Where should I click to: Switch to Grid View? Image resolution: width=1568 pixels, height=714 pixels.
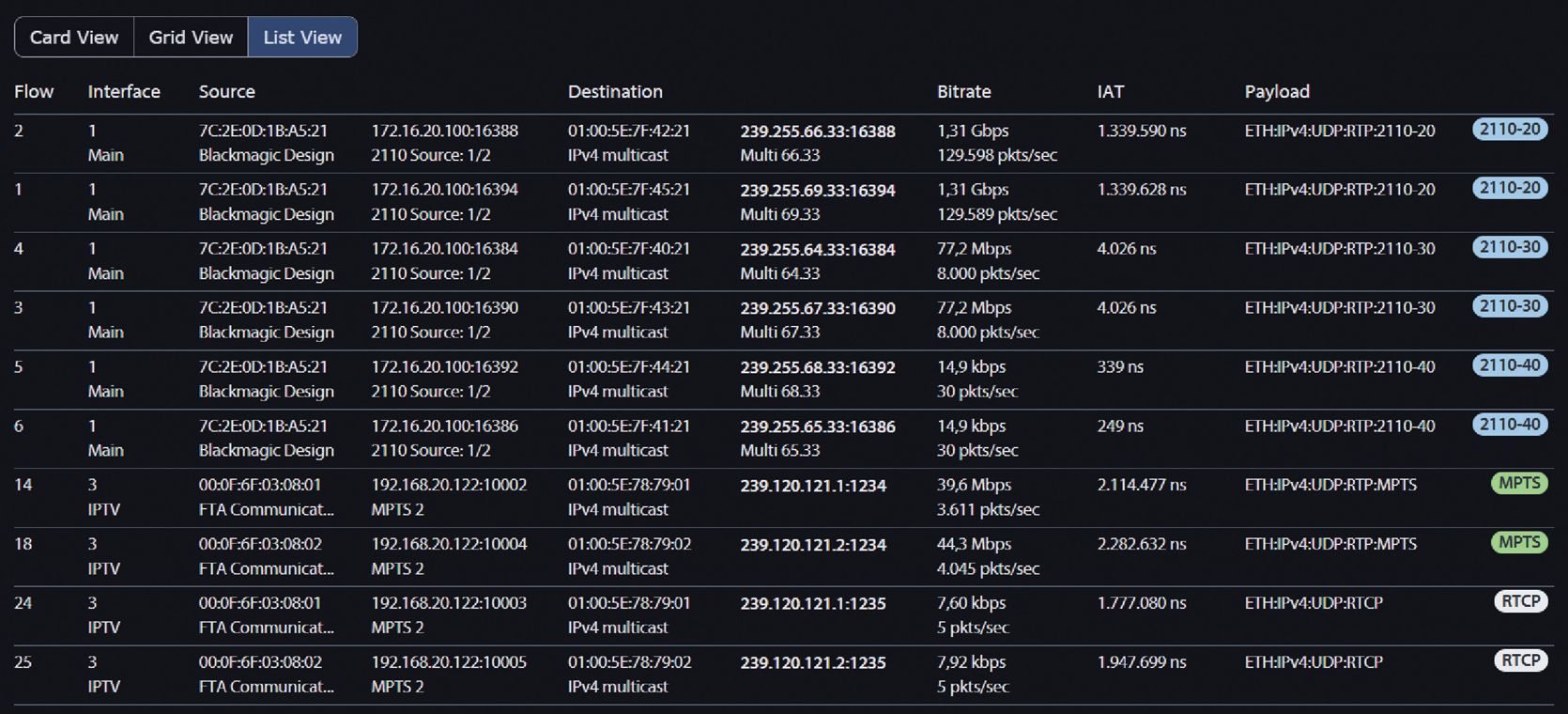[x=191, y=38]
